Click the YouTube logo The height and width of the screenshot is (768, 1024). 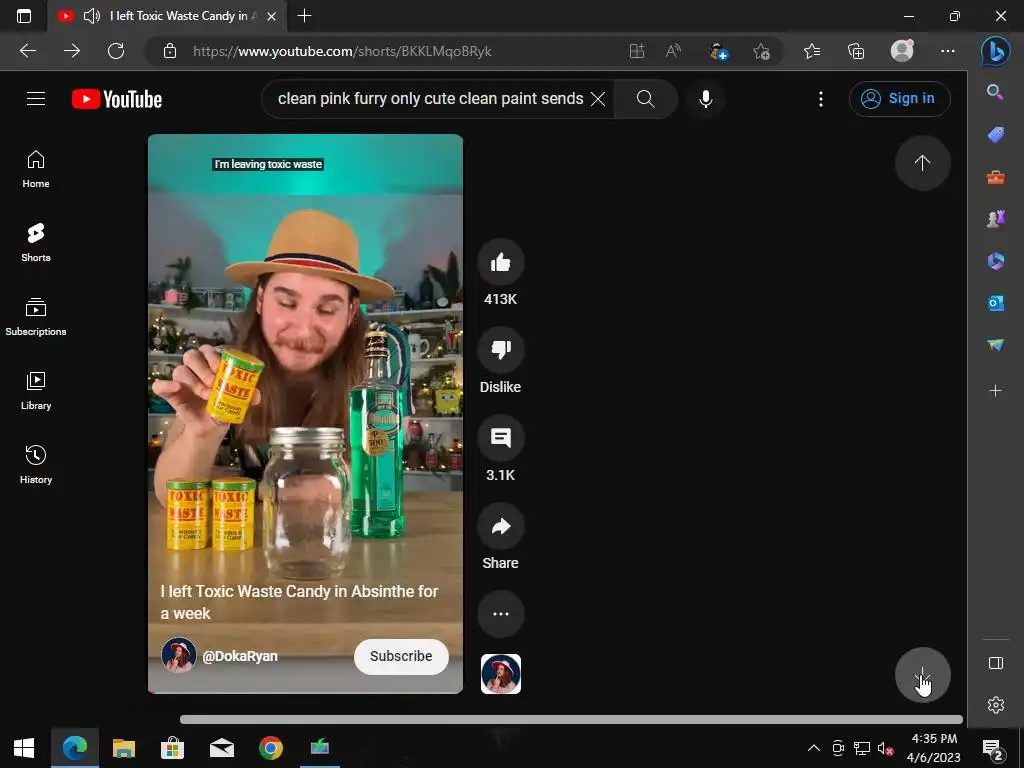(x=117, y=99)
